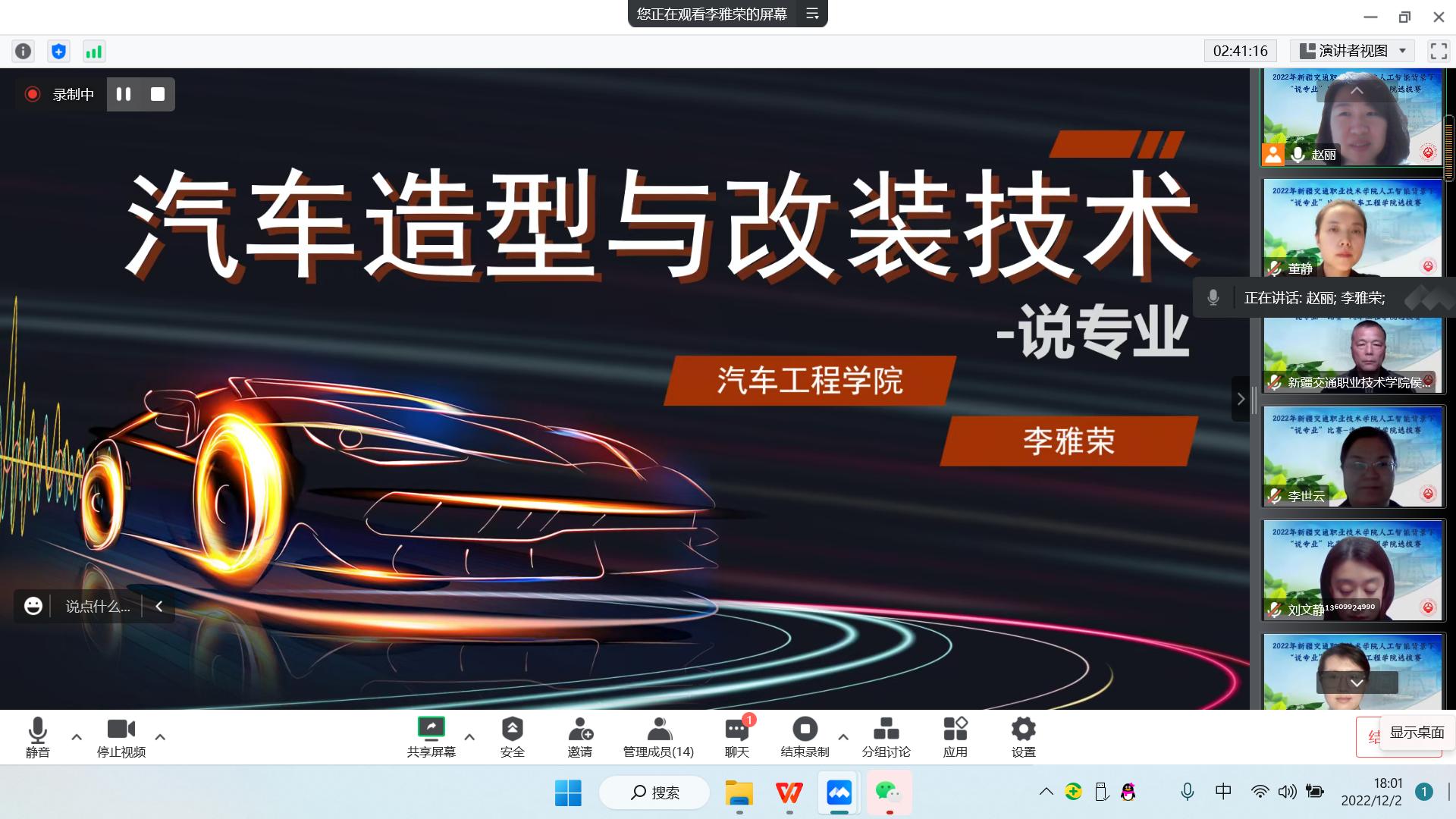Open the meeting info icon
The height and width of the screenshot is (819, 1456).
24,51
